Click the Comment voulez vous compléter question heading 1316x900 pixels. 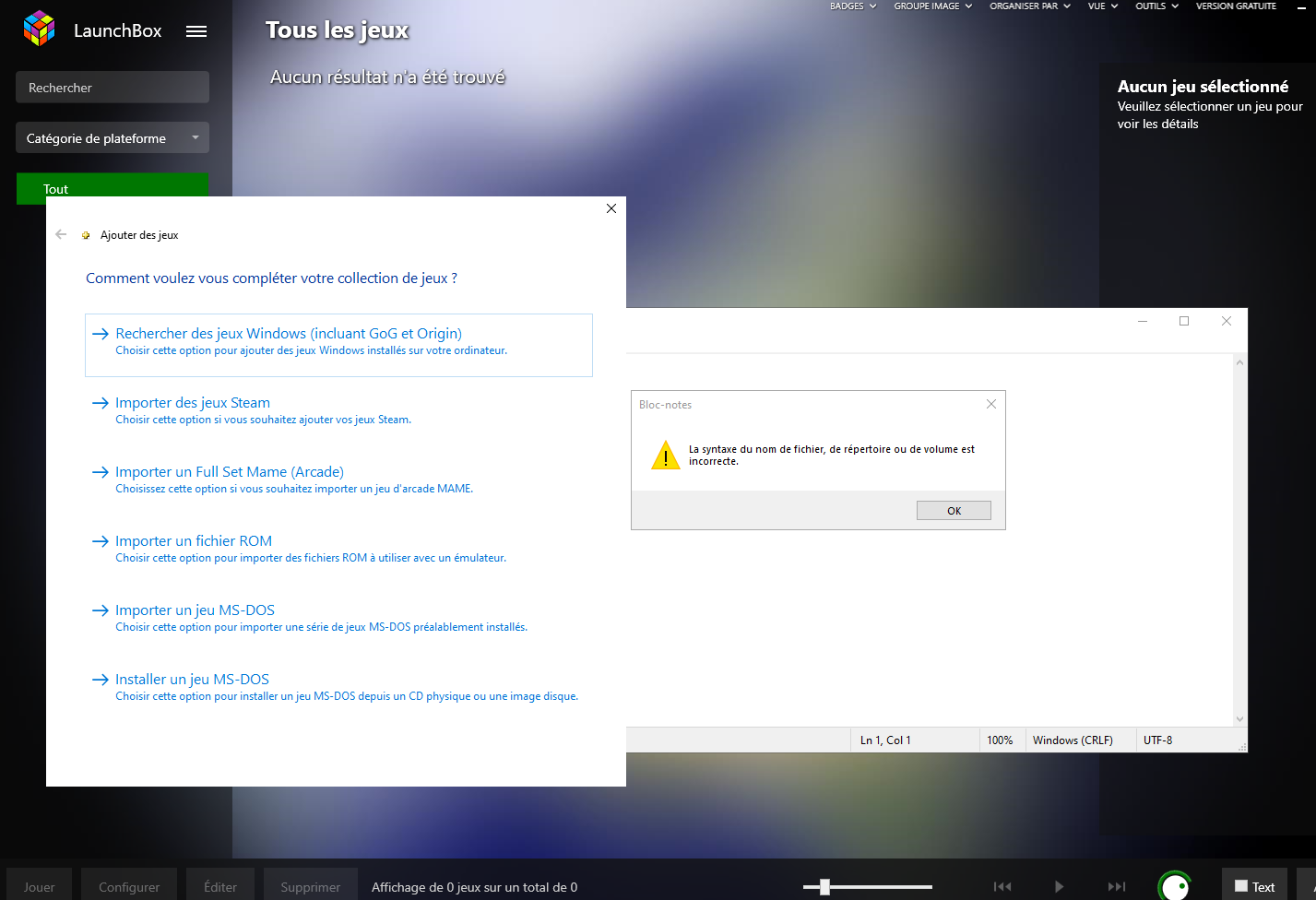click(x=271, y=278)
